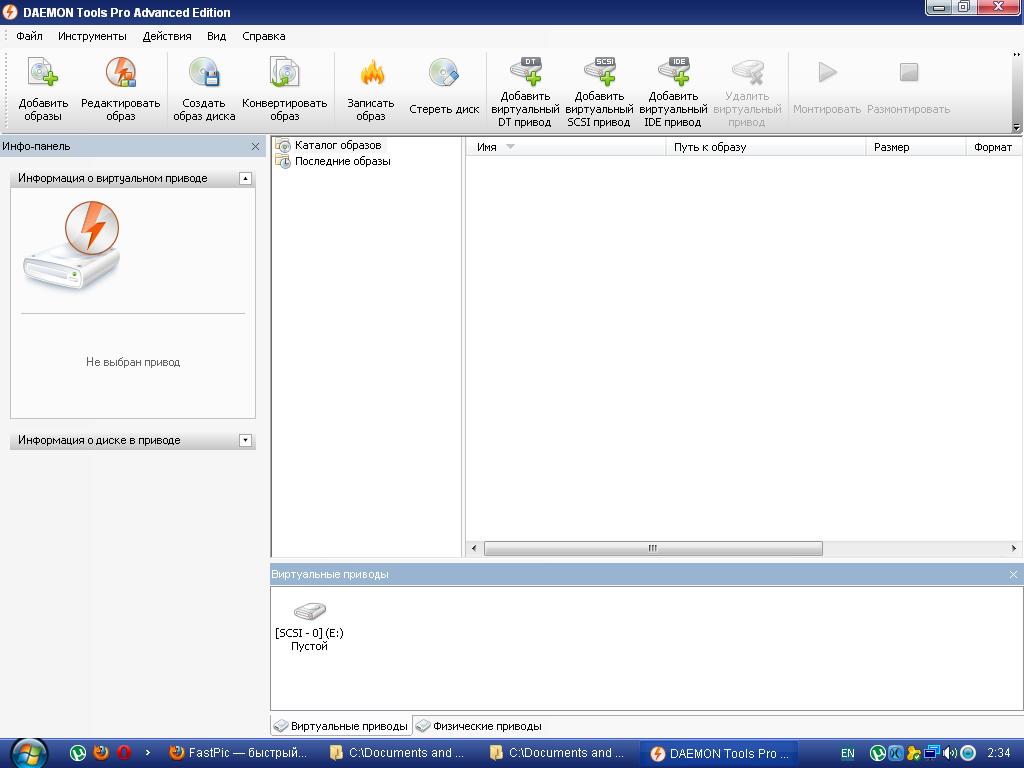Launch Firefox from quick launch
The image size is (1024, 768).
point(101,752)
